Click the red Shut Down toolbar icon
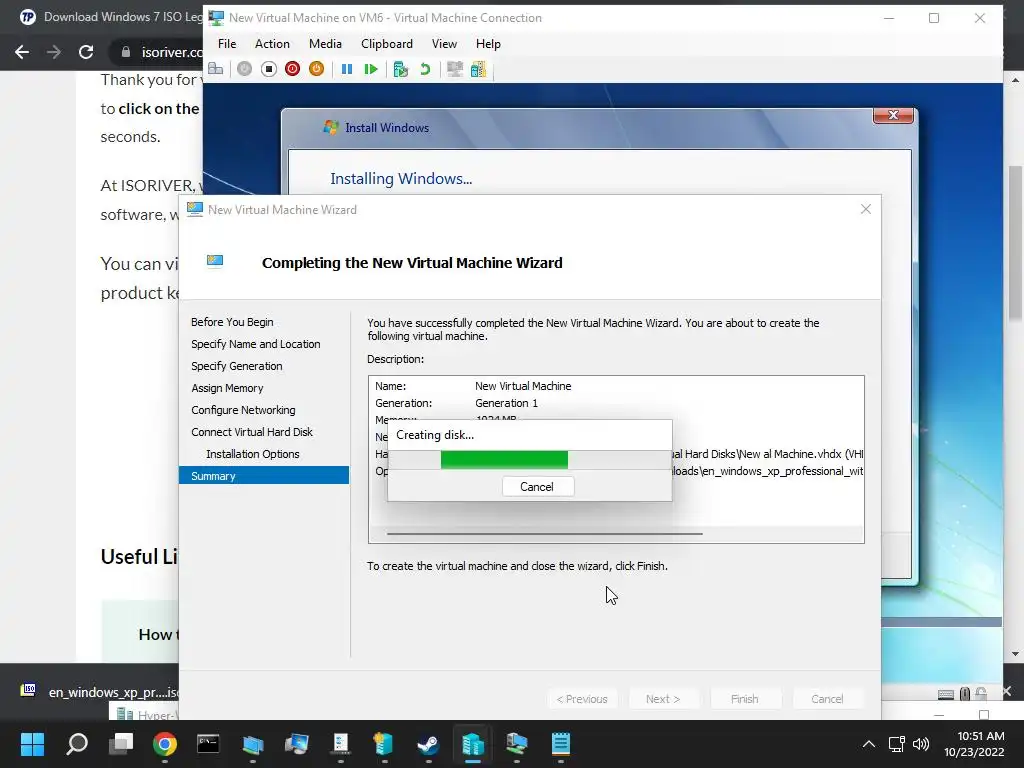Viewport: 1024px width, 768px height. (x=293, y=69)
